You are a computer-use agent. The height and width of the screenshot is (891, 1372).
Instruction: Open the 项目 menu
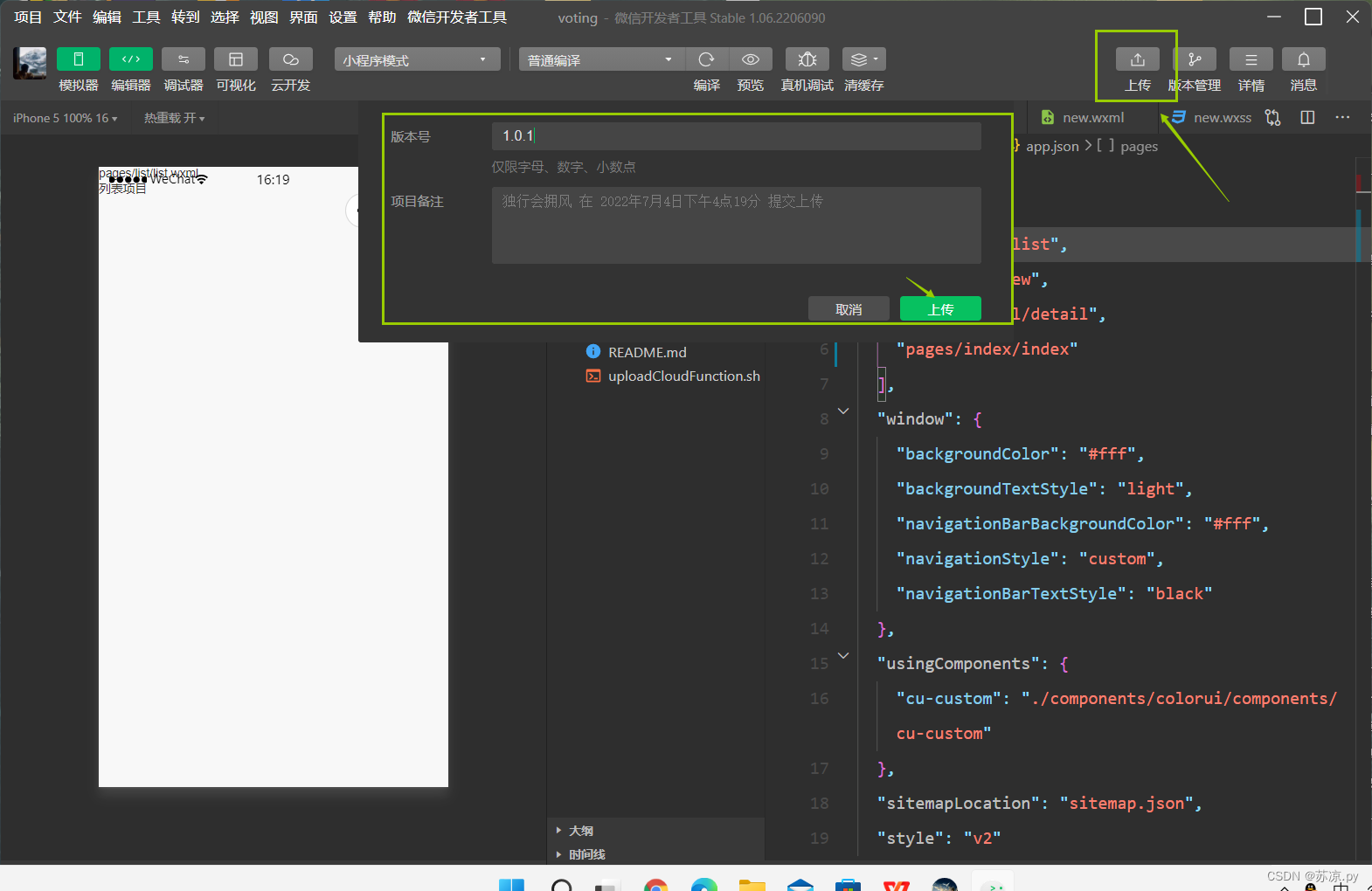(x=28, y=17)
